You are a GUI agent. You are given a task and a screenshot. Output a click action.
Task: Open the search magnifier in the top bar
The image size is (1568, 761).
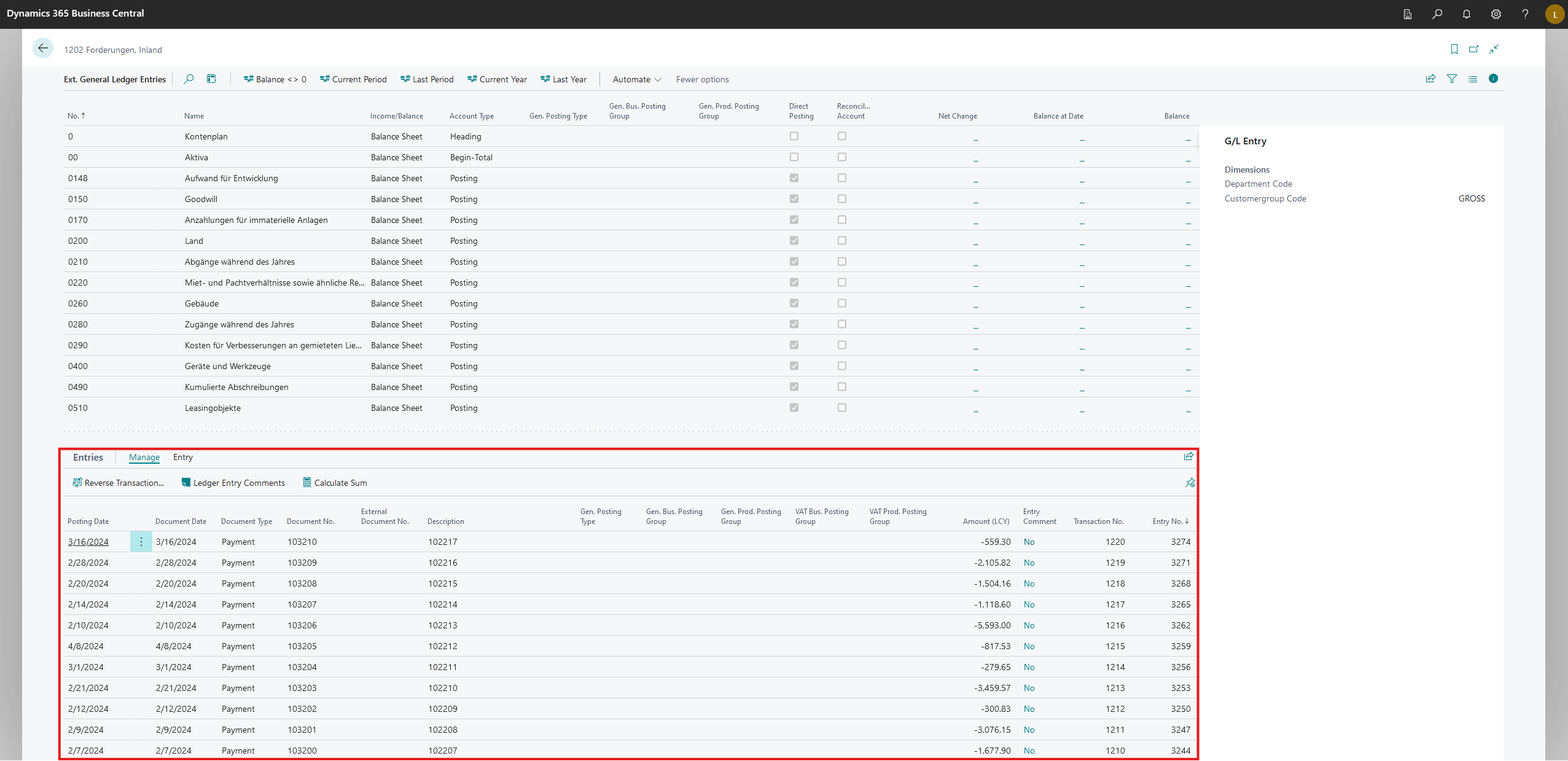1437,14
